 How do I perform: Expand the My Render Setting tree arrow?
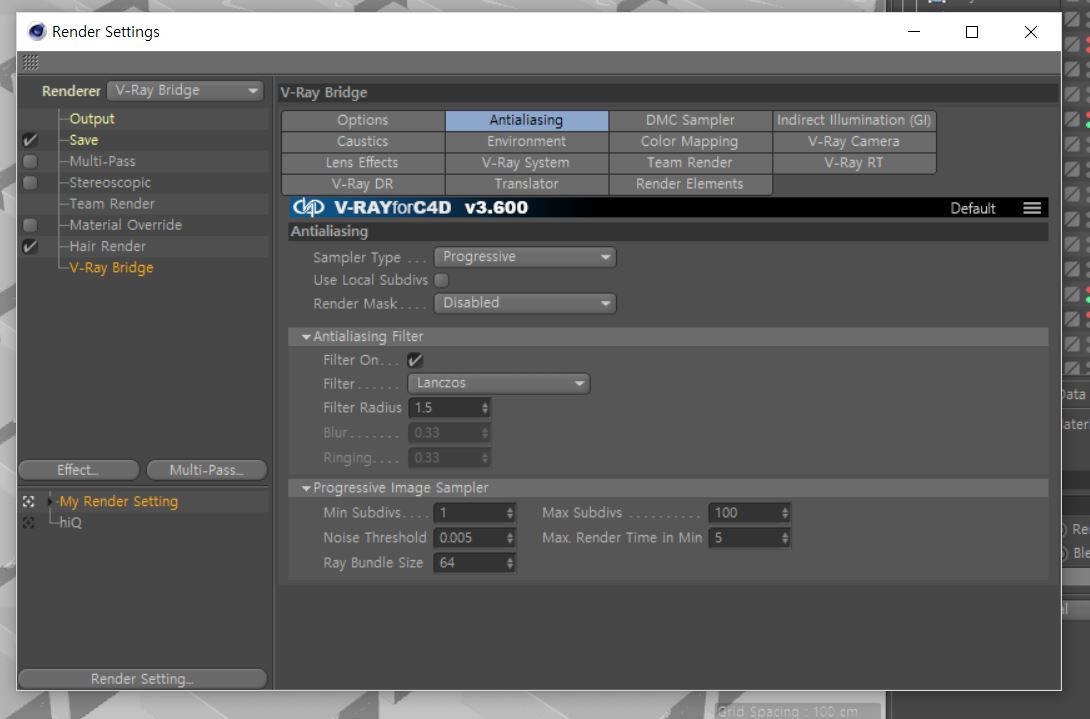49,501
